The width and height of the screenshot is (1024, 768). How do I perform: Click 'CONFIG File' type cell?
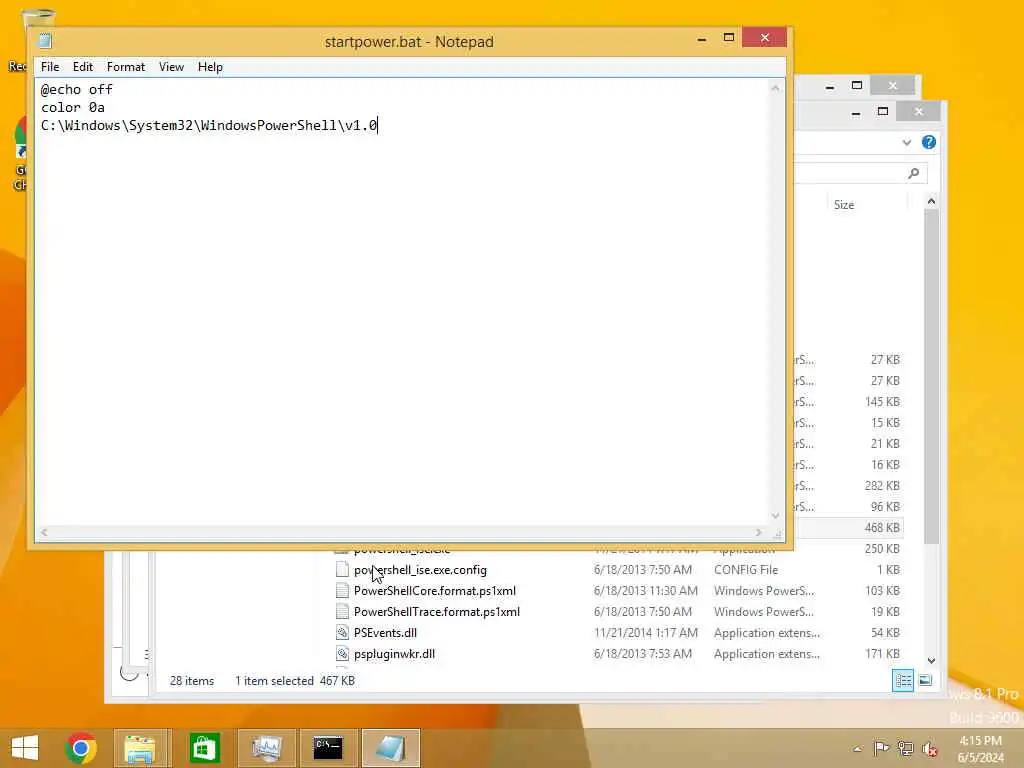pos(746,570)
